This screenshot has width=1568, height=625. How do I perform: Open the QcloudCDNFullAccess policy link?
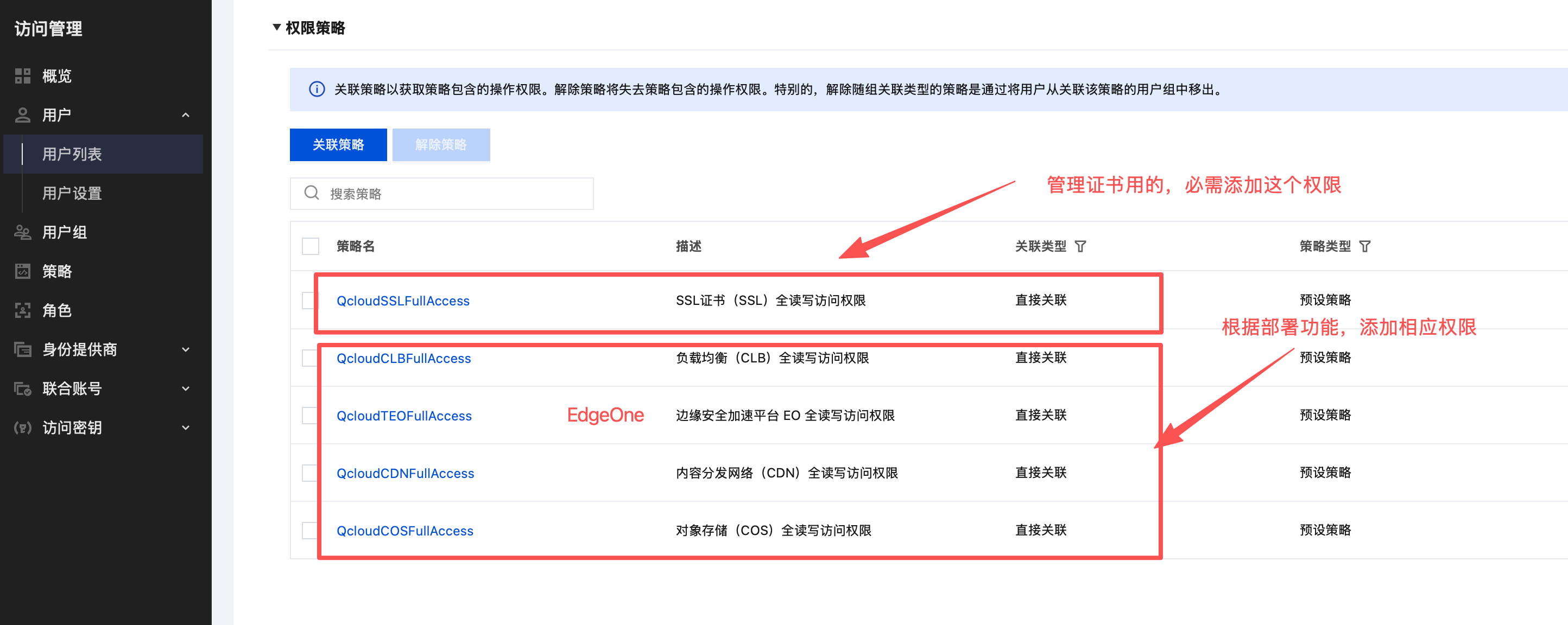click(406, 473)
